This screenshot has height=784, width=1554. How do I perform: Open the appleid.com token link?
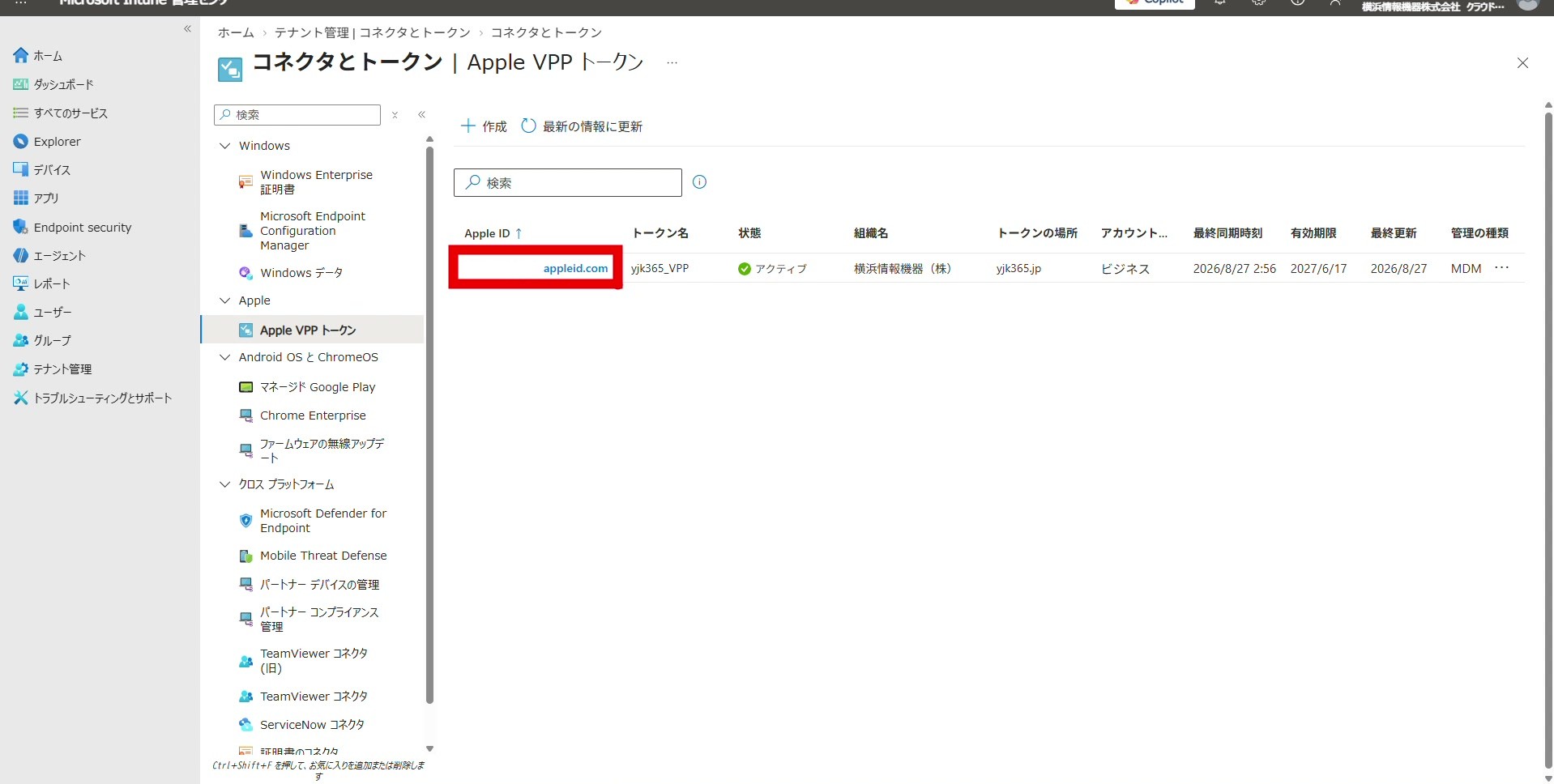pos(575,268)
